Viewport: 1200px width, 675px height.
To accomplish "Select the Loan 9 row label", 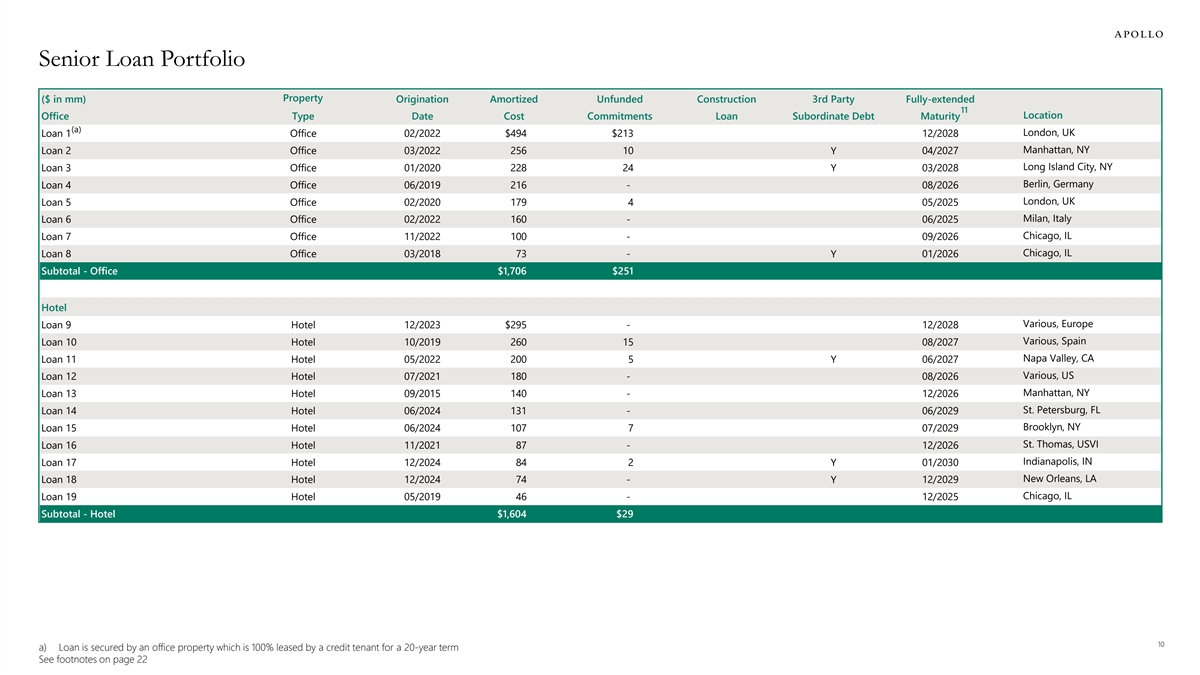I will pyautogui.click(x=56, y=325).
